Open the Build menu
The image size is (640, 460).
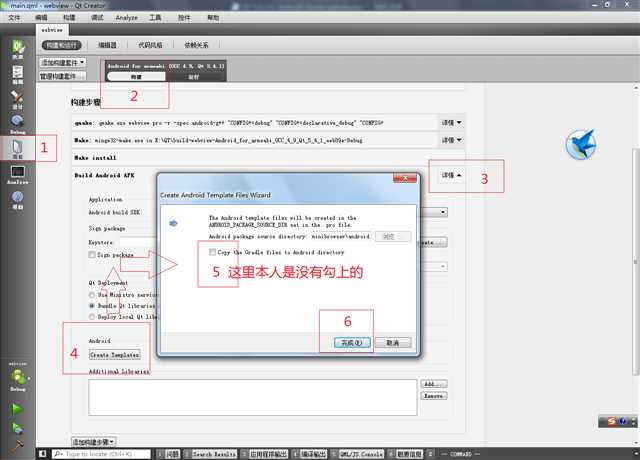69,18
